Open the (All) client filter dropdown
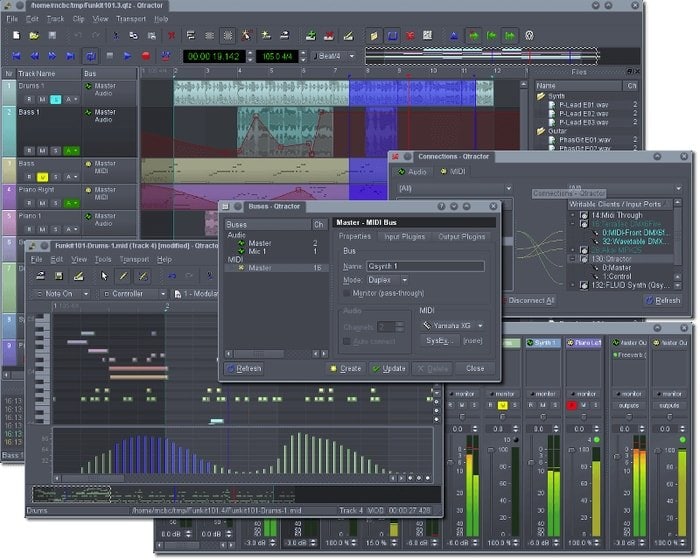 coord(454,188)
